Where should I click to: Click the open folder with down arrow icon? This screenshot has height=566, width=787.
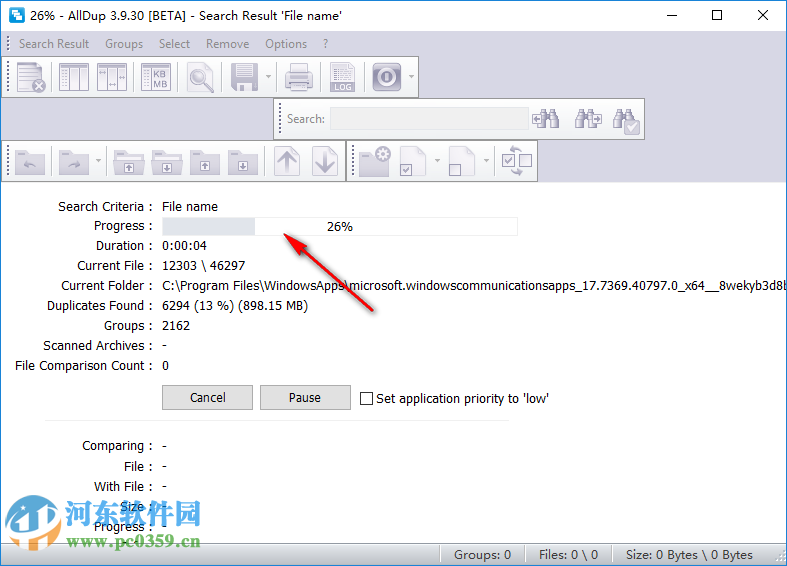[167, 162]
